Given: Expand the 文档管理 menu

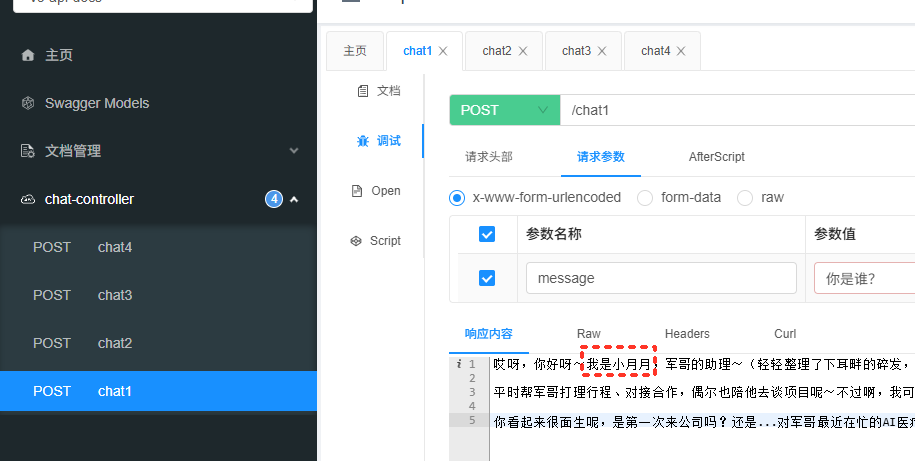Looking at the screenshot, I should (x=294, y=151).
